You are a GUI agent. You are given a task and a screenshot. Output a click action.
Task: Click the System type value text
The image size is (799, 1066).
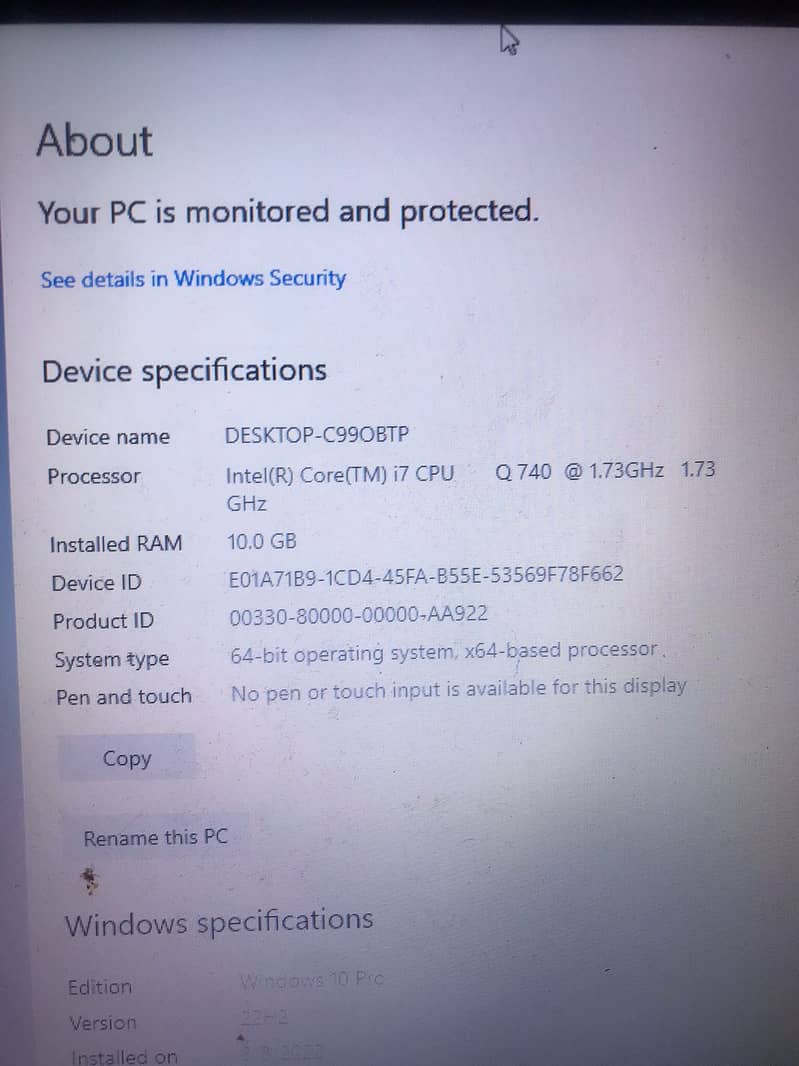447,653
